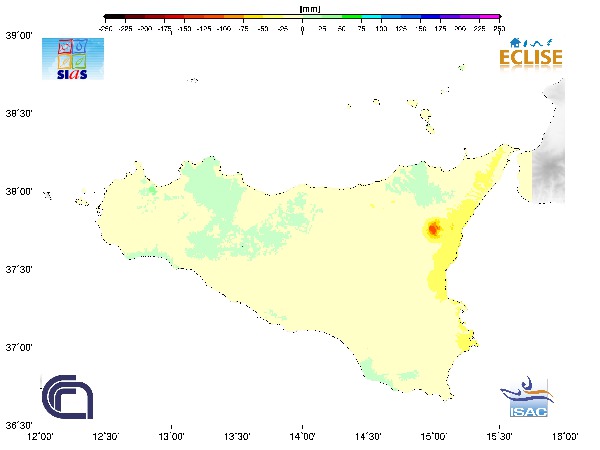Click the magenta end segment of the color scale
The height and width of the screenshot is (450, 600).
pos(489,17)
